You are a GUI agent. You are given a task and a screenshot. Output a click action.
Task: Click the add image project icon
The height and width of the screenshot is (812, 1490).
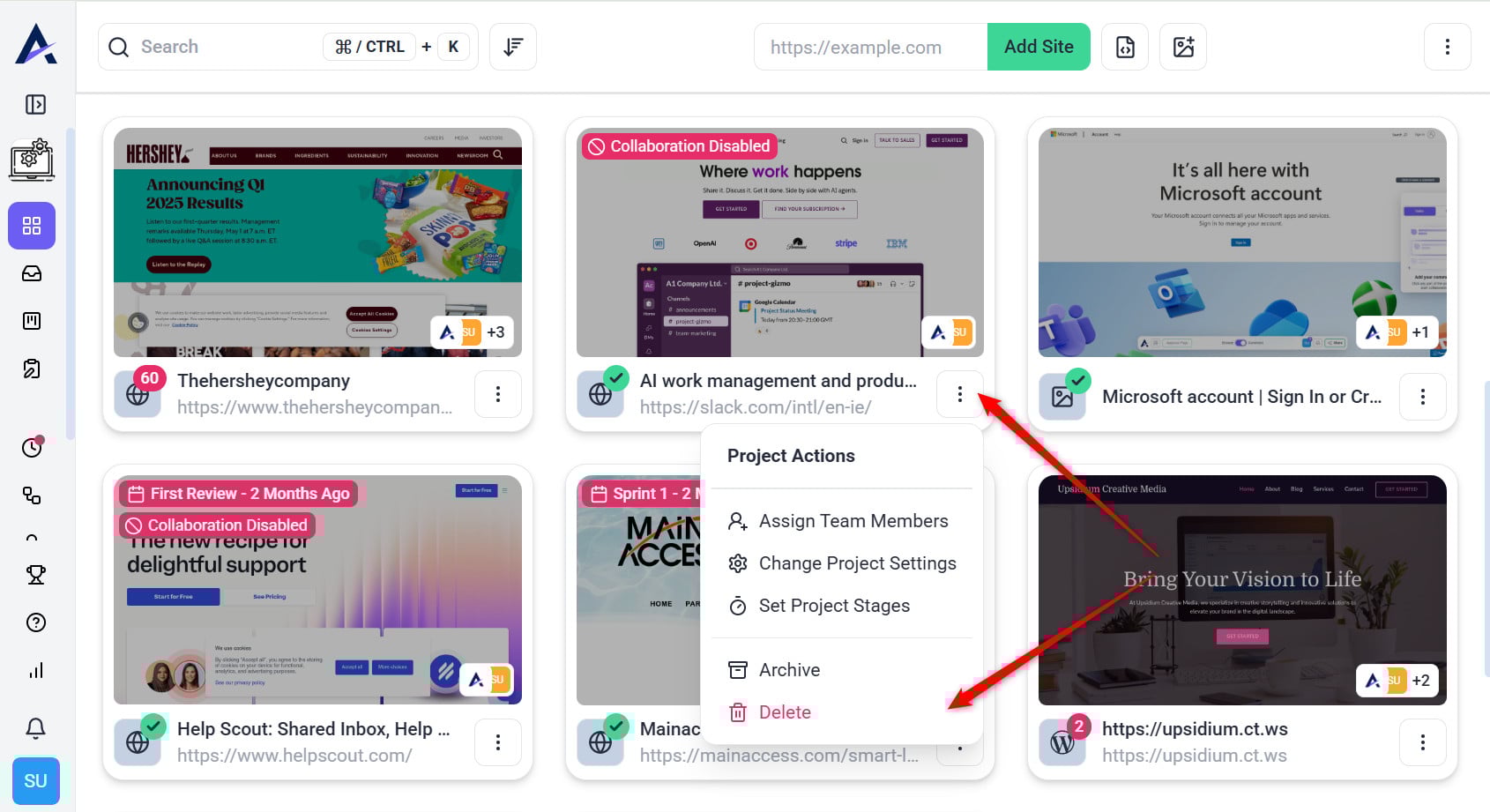[1183, 47]
